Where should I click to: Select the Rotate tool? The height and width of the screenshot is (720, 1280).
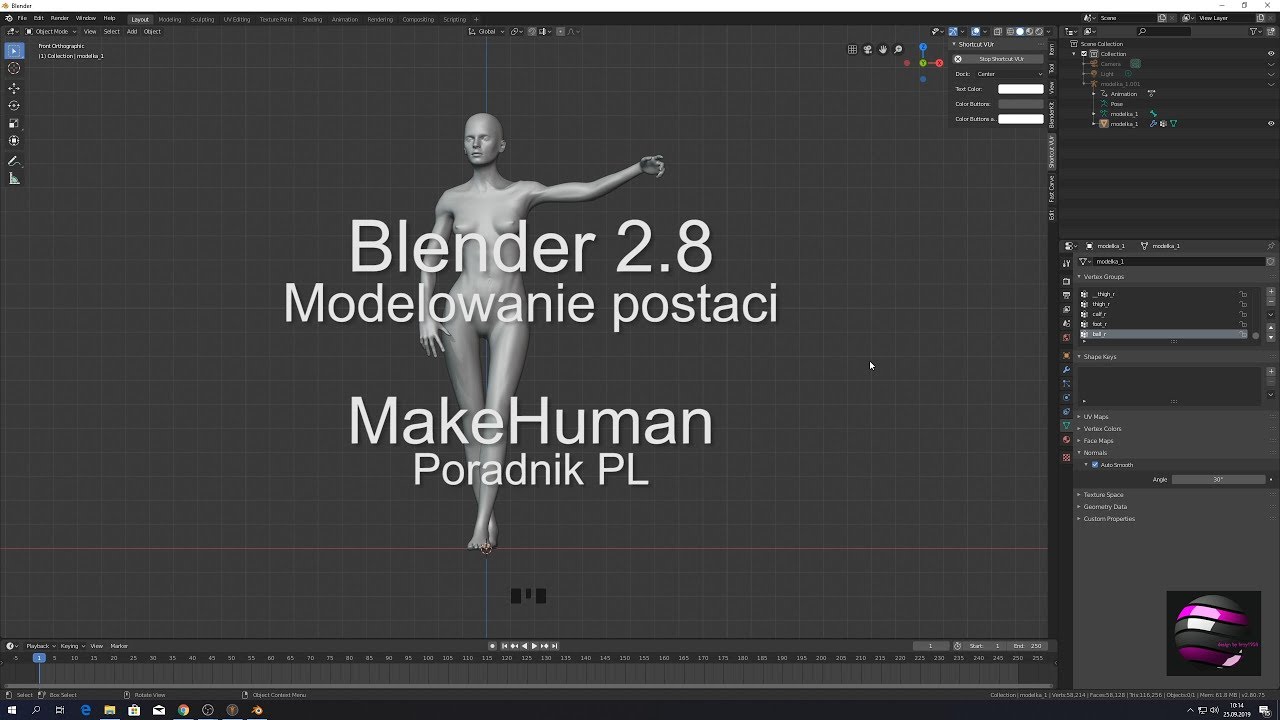14,105
